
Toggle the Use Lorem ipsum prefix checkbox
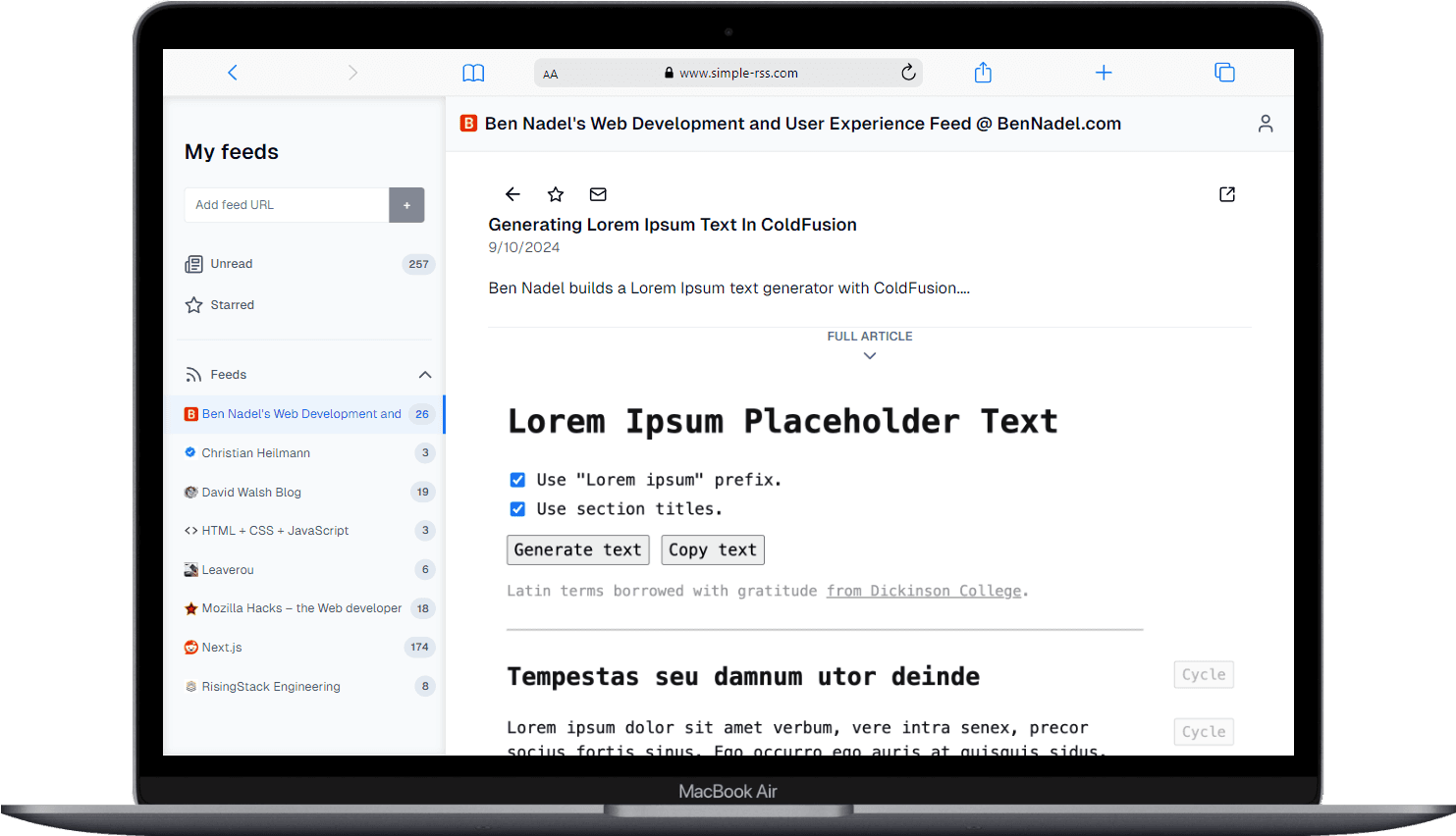[517, 480]
